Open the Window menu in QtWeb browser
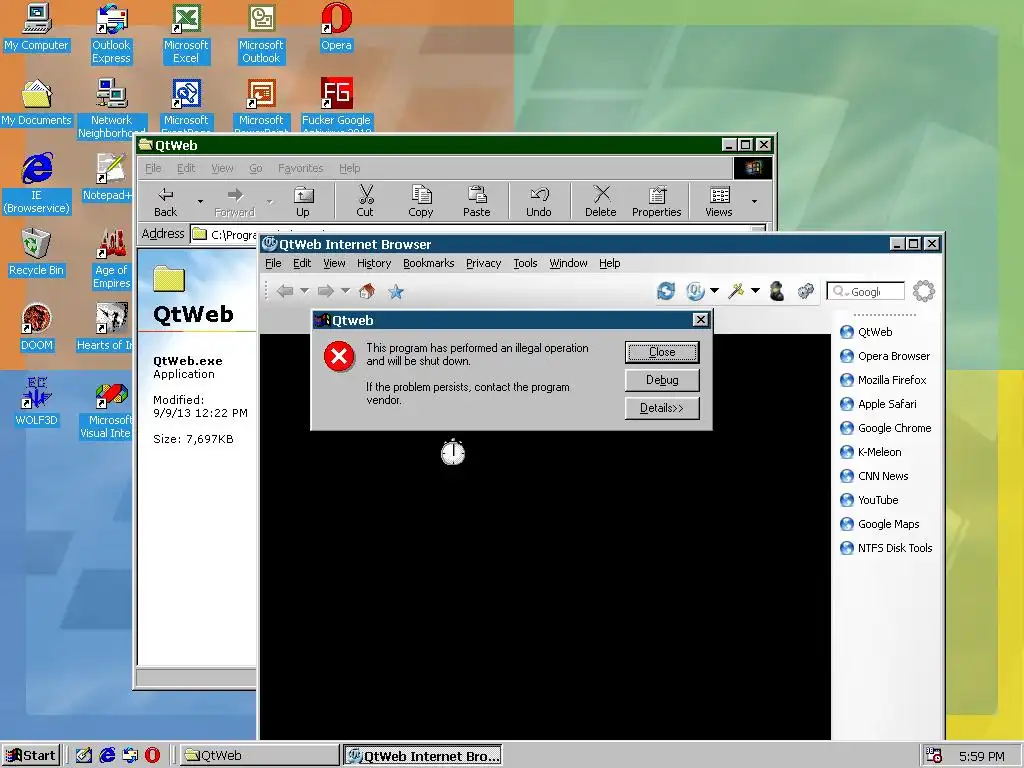This screenshot has width=1024, height=768. pyautogui.click(x=568, y=263)
